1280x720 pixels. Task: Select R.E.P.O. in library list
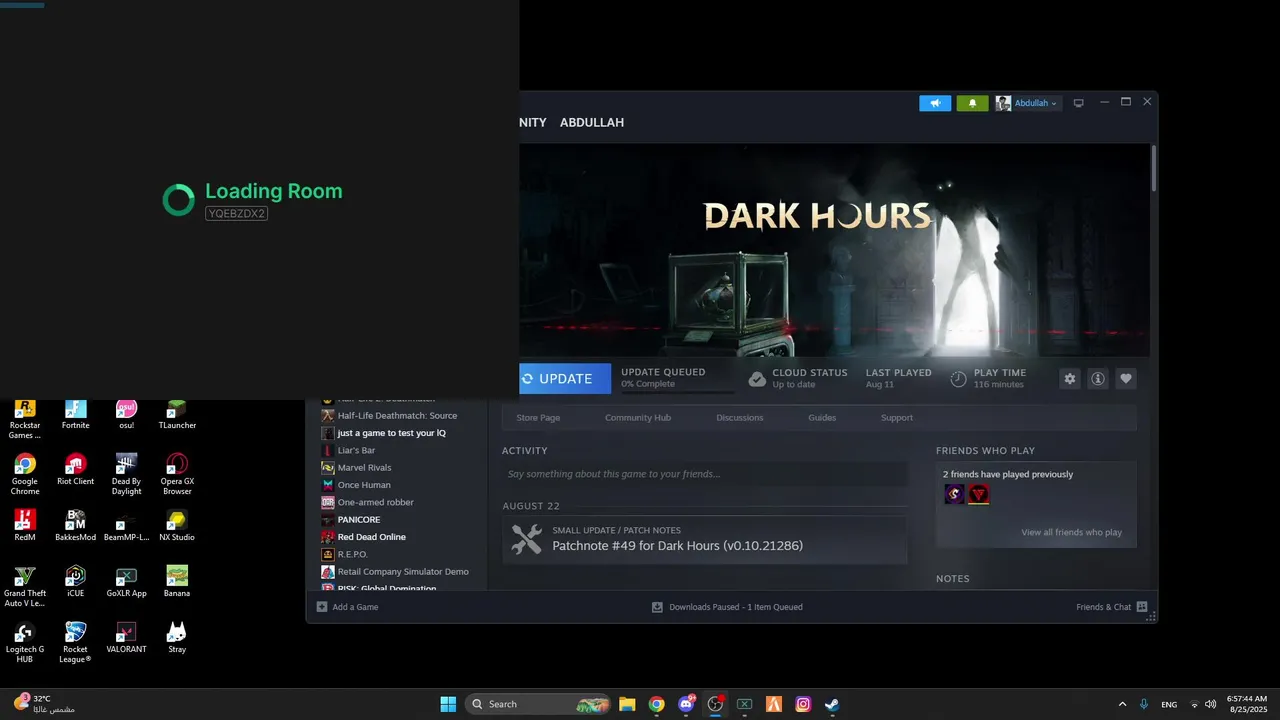click(x=352, y=554)
